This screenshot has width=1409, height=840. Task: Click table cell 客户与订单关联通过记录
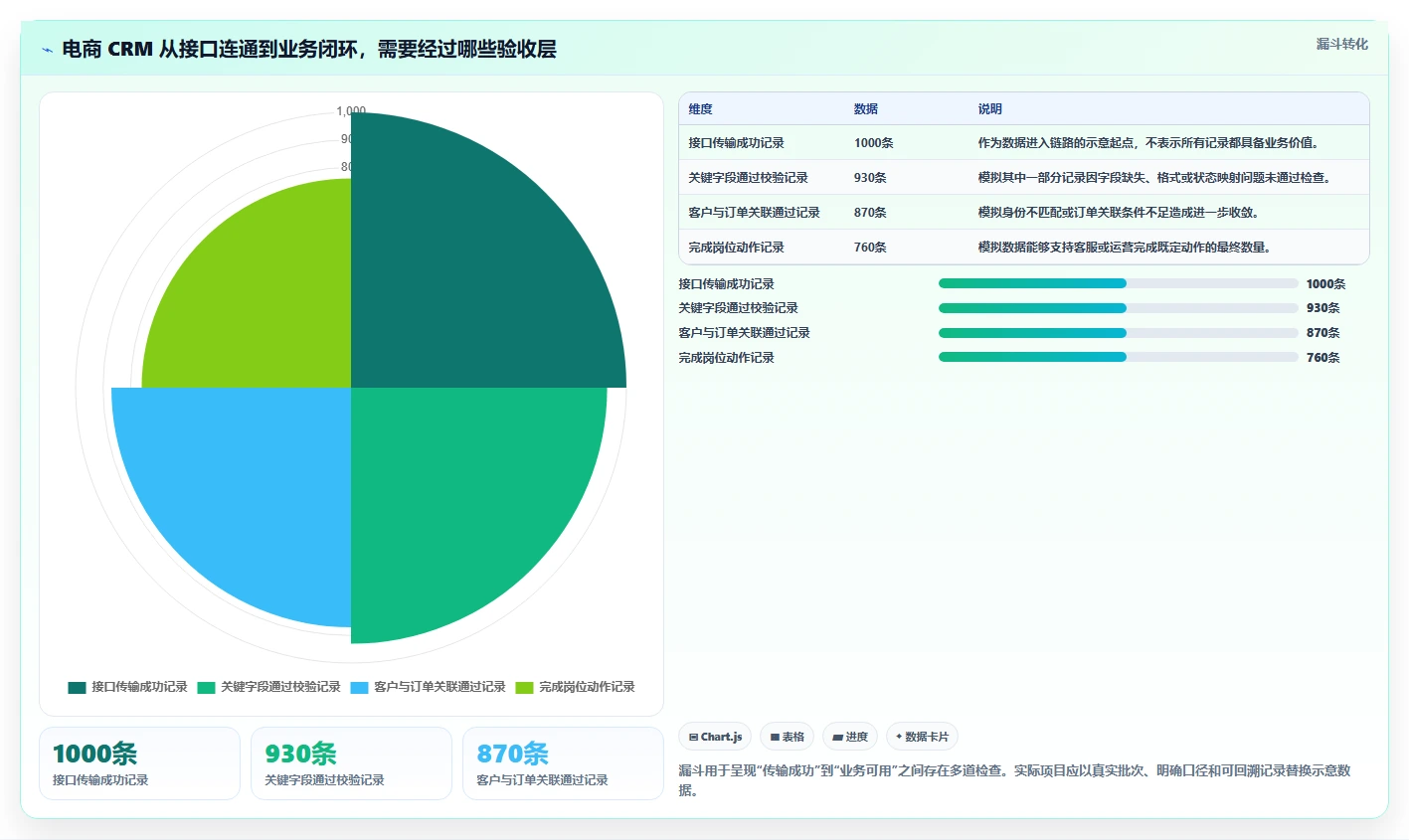(754, 213)
